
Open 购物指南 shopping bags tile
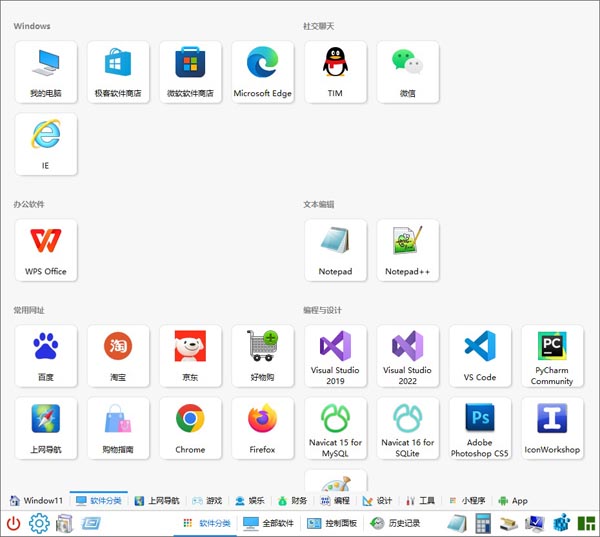[118, 428]
